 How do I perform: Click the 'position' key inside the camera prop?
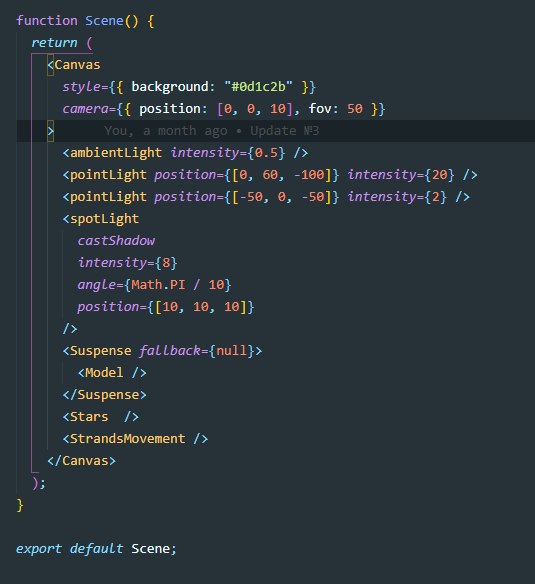pyautogui.click(x=170, y=109)
